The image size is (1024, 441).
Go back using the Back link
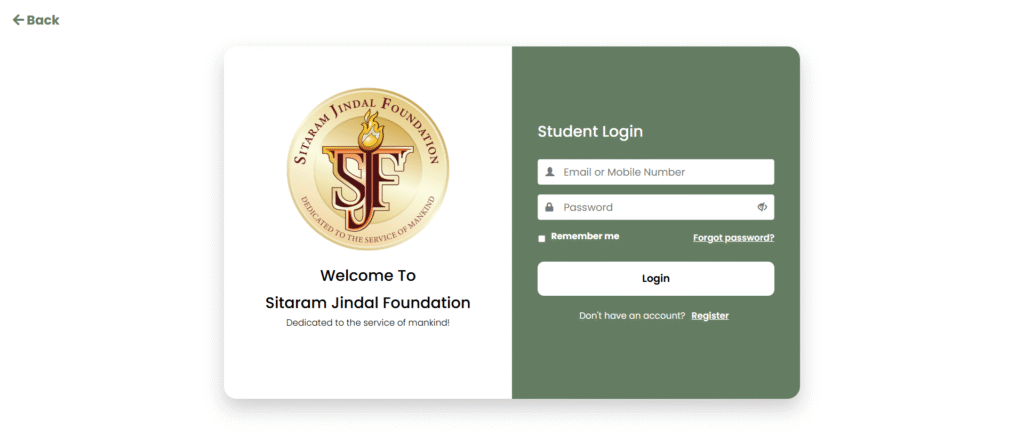(x=36, y=20)
